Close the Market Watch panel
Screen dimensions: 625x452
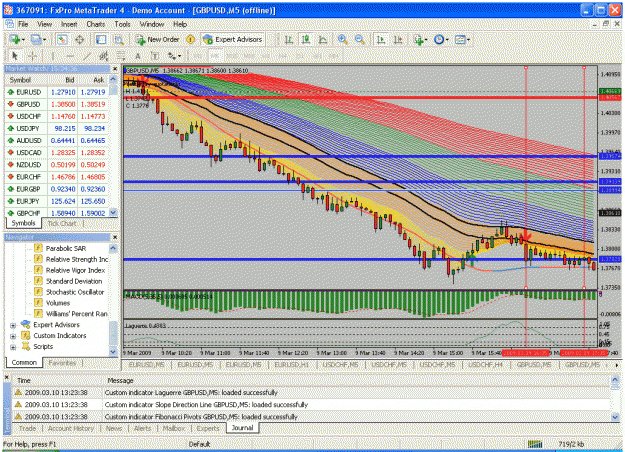click(115, 69)
